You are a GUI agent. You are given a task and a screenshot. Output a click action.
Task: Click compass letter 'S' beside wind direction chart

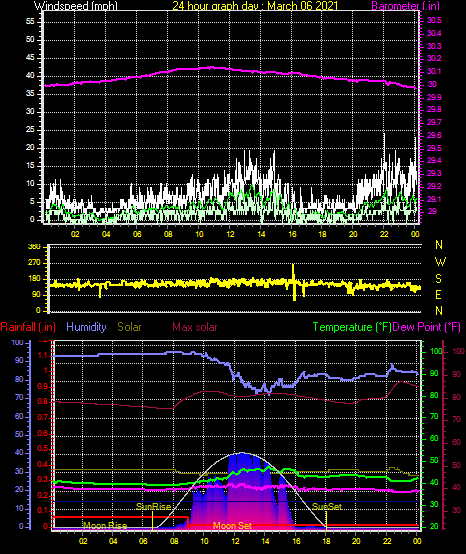438,279
